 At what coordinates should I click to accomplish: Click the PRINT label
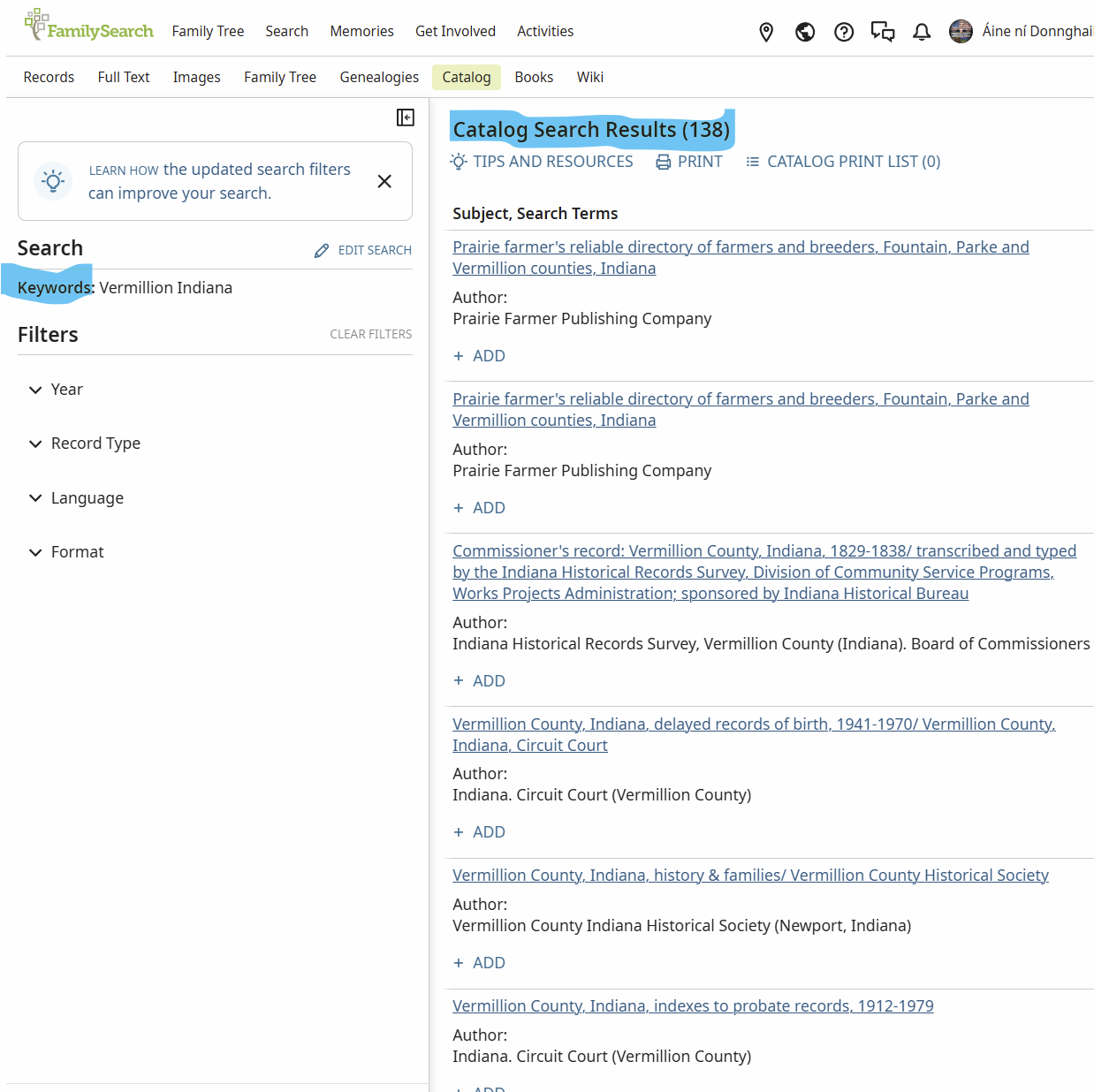point(700,162)
